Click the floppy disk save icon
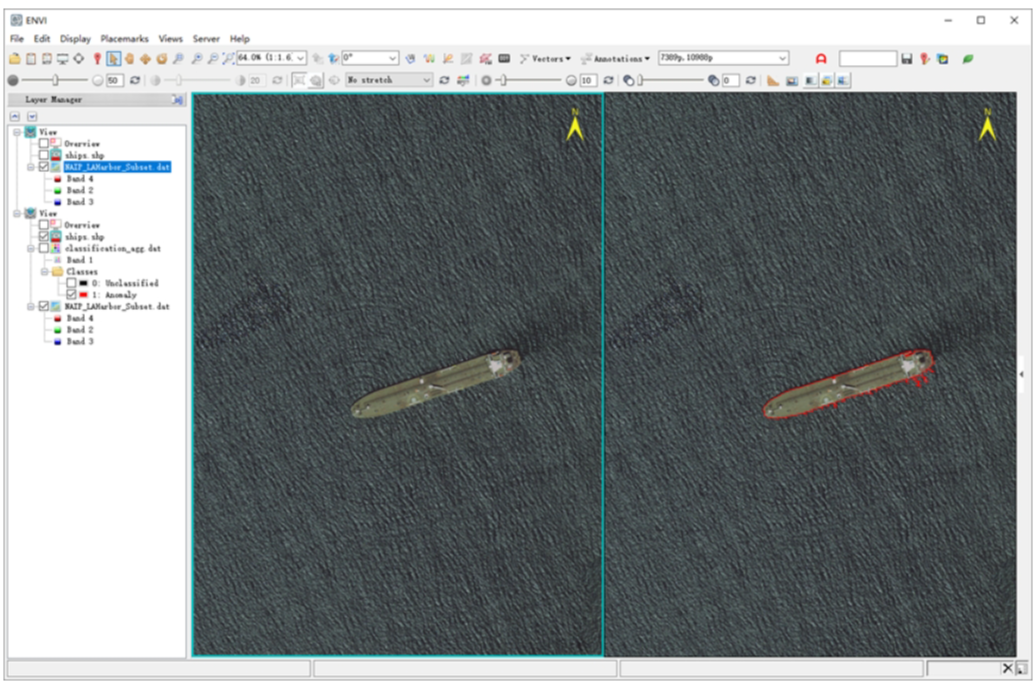The image size is (1036, 688). (x=907, y=59)
